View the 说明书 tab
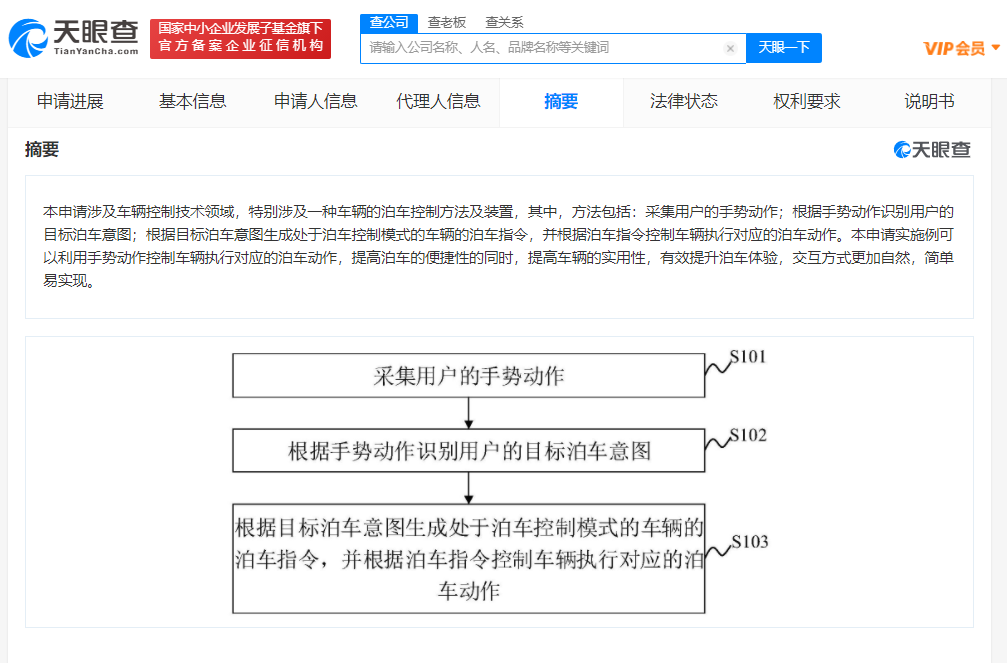 [929, 102]
